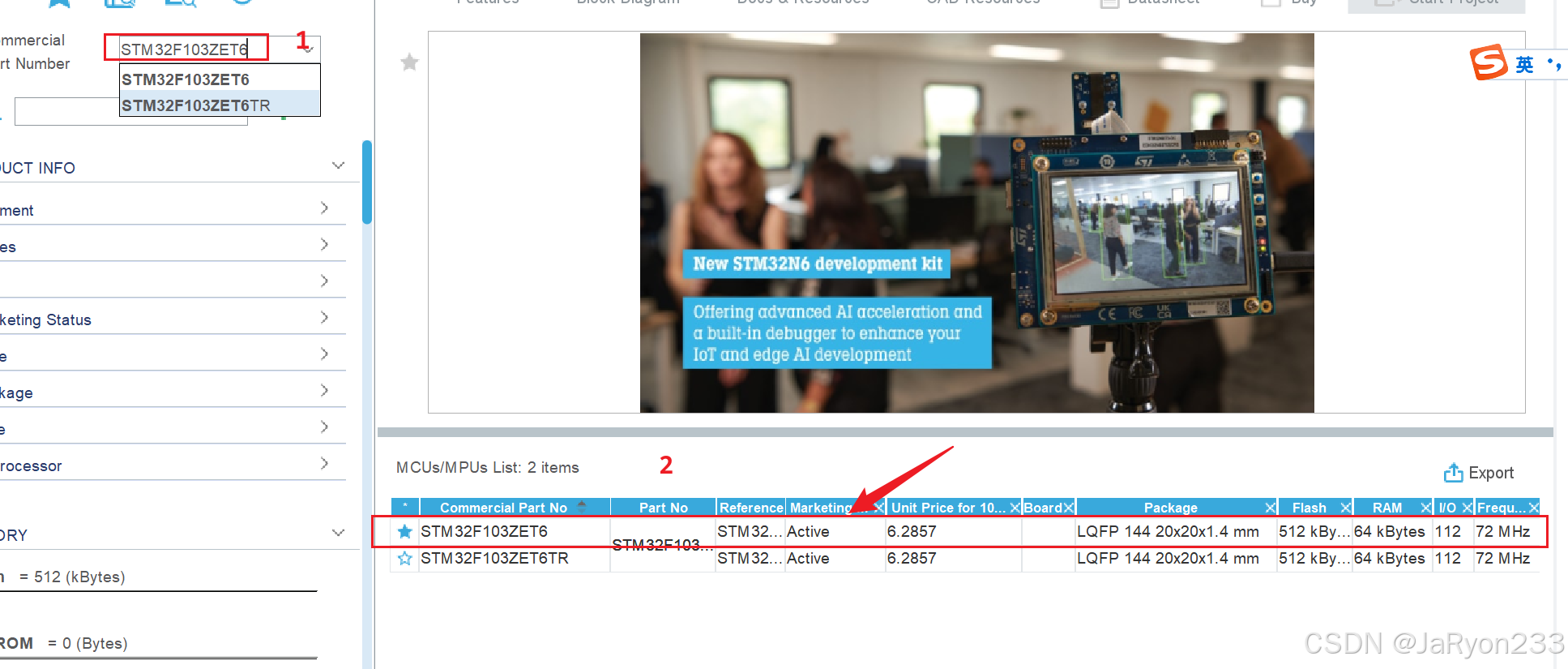
Task: Sort by Commercial Part No column header
Action: 503,508
